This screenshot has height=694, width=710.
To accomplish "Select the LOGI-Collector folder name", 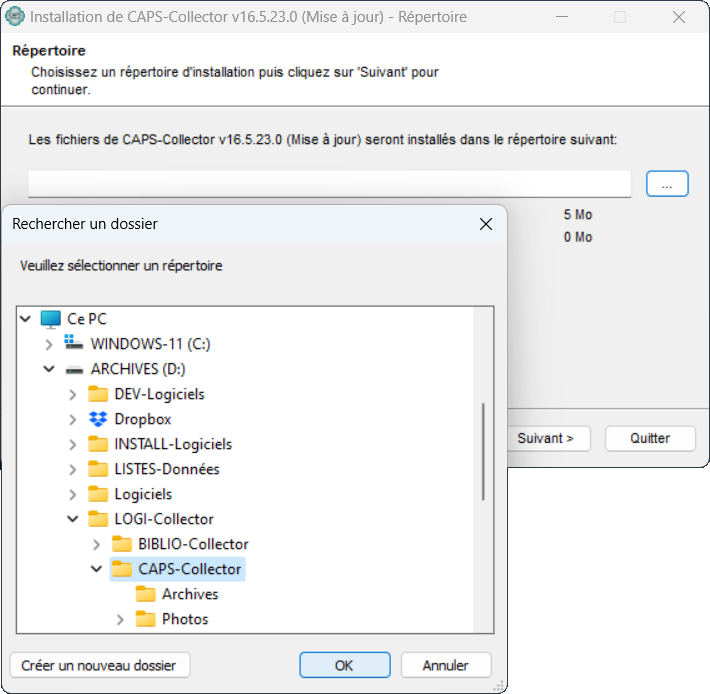I will click(163, 519).
